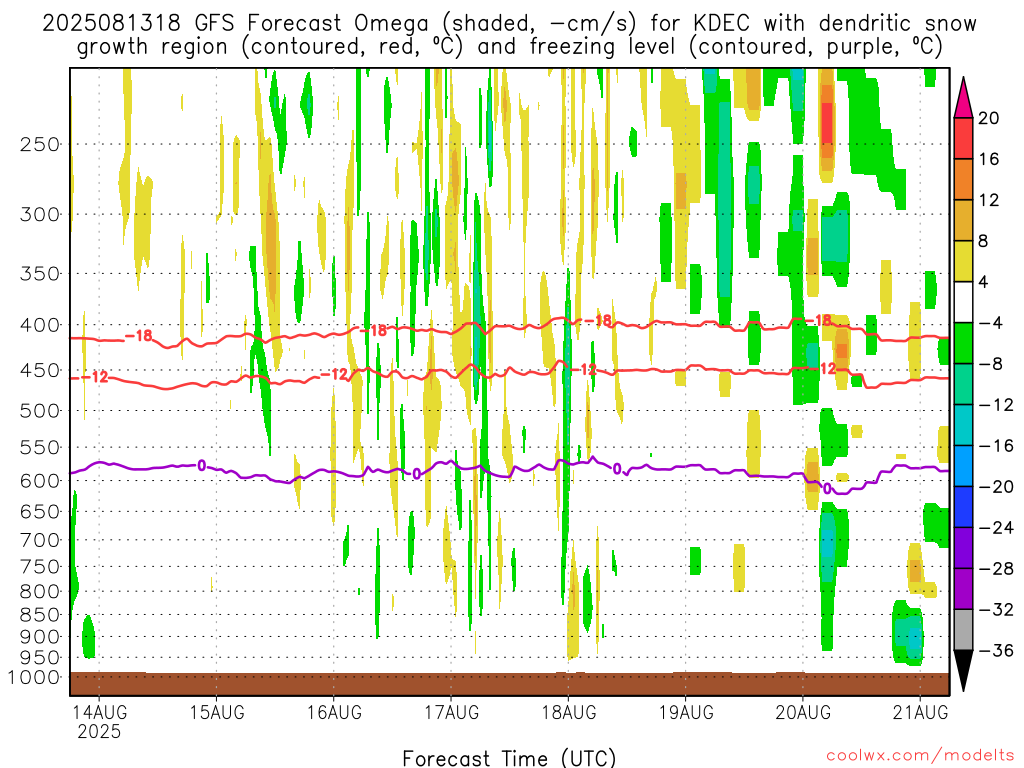1024x768 pixels.
Task: Click the 700 pressure level label
Action: [40, 540]
